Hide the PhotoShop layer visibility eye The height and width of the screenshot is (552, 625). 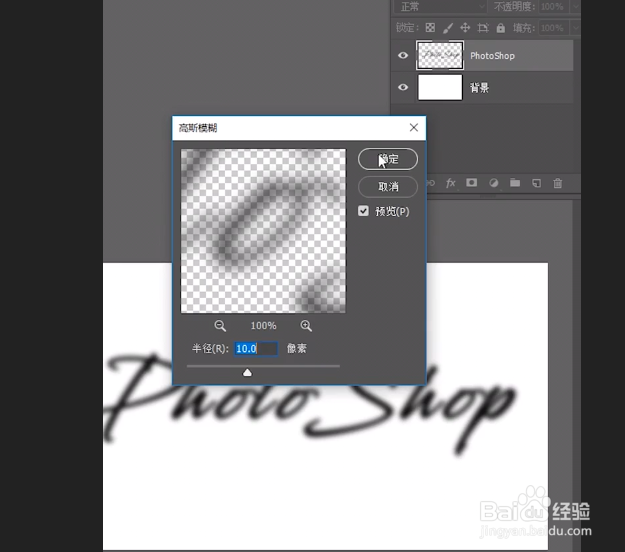point(403,55)
